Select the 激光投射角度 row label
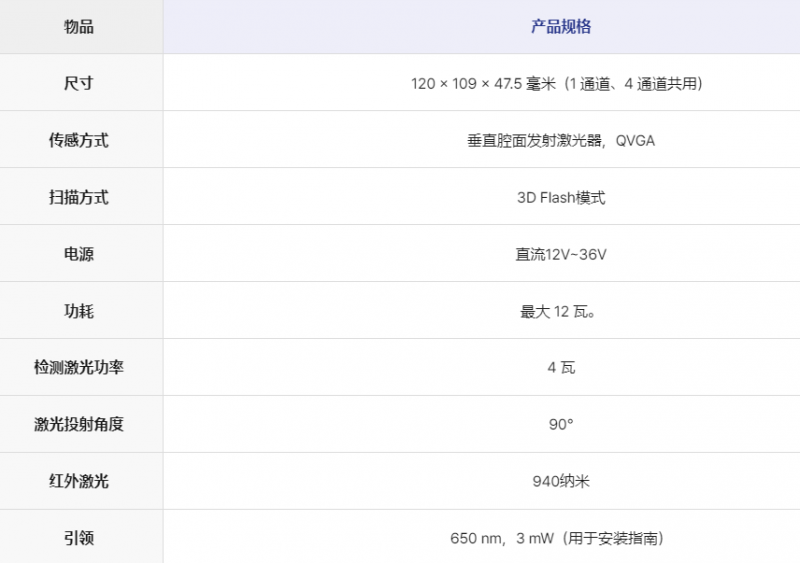The height and width of the screenshot is (563, 800). click(79, 425)
